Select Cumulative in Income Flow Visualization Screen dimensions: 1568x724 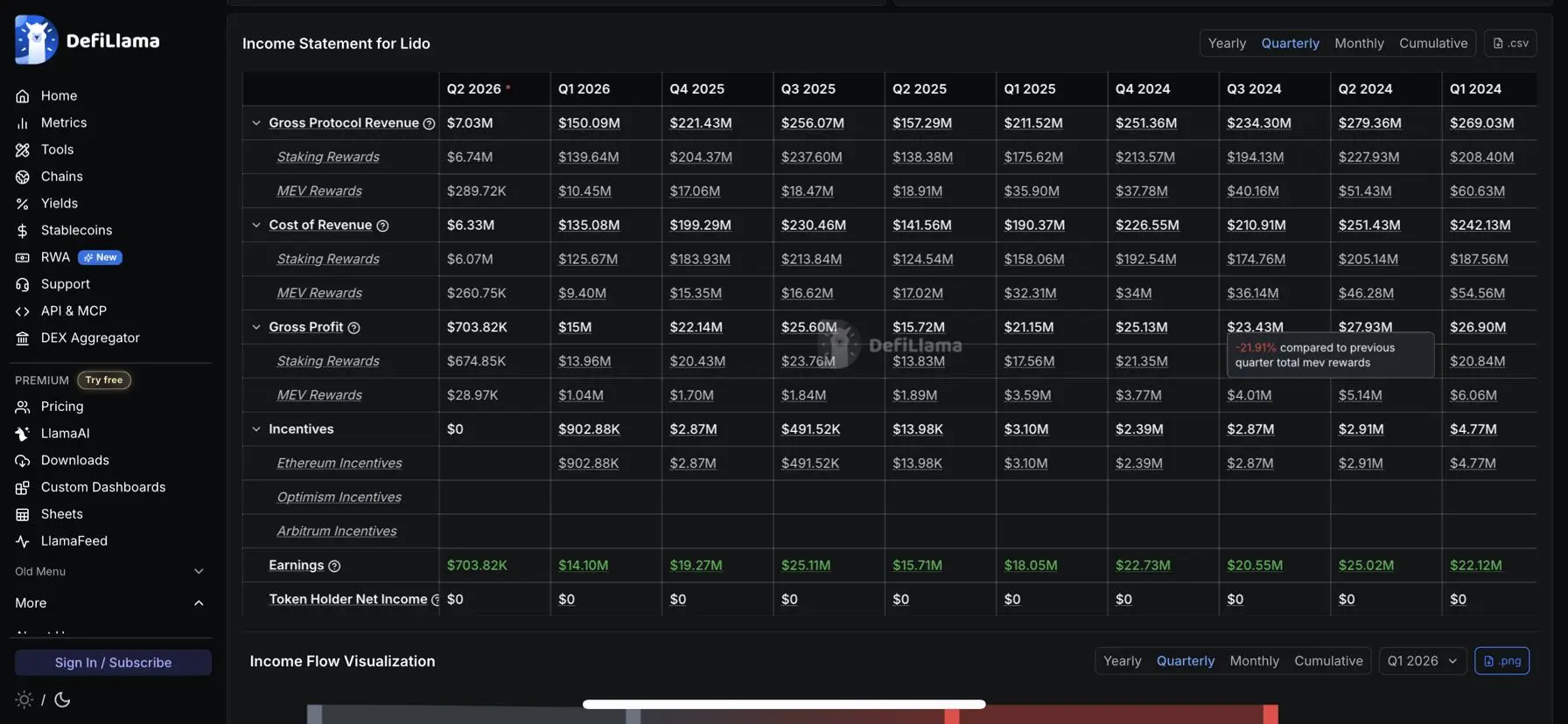pyautogui.click(x=1328, y=661)
